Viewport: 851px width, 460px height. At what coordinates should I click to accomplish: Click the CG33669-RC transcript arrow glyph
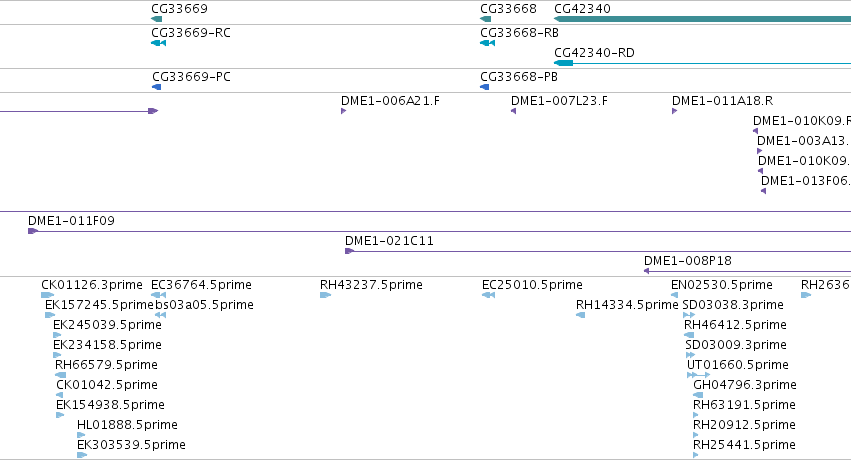[x=158, y=43]
